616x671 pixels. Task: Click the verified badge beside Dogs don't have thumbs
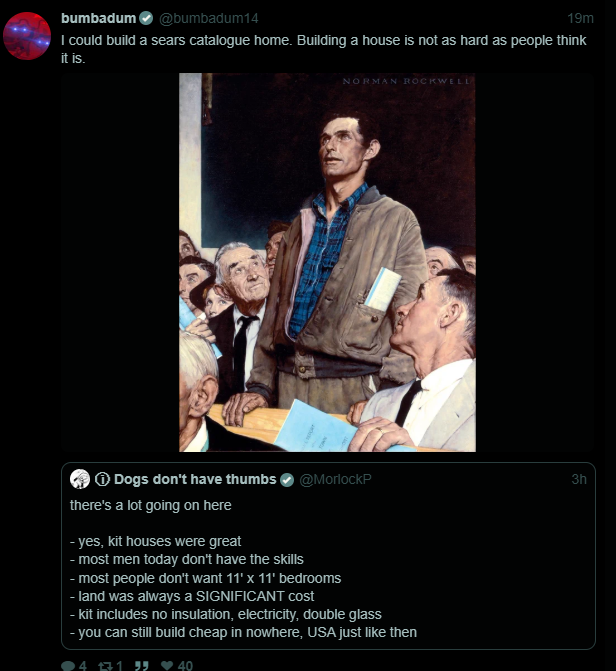[x=287, y=480]
